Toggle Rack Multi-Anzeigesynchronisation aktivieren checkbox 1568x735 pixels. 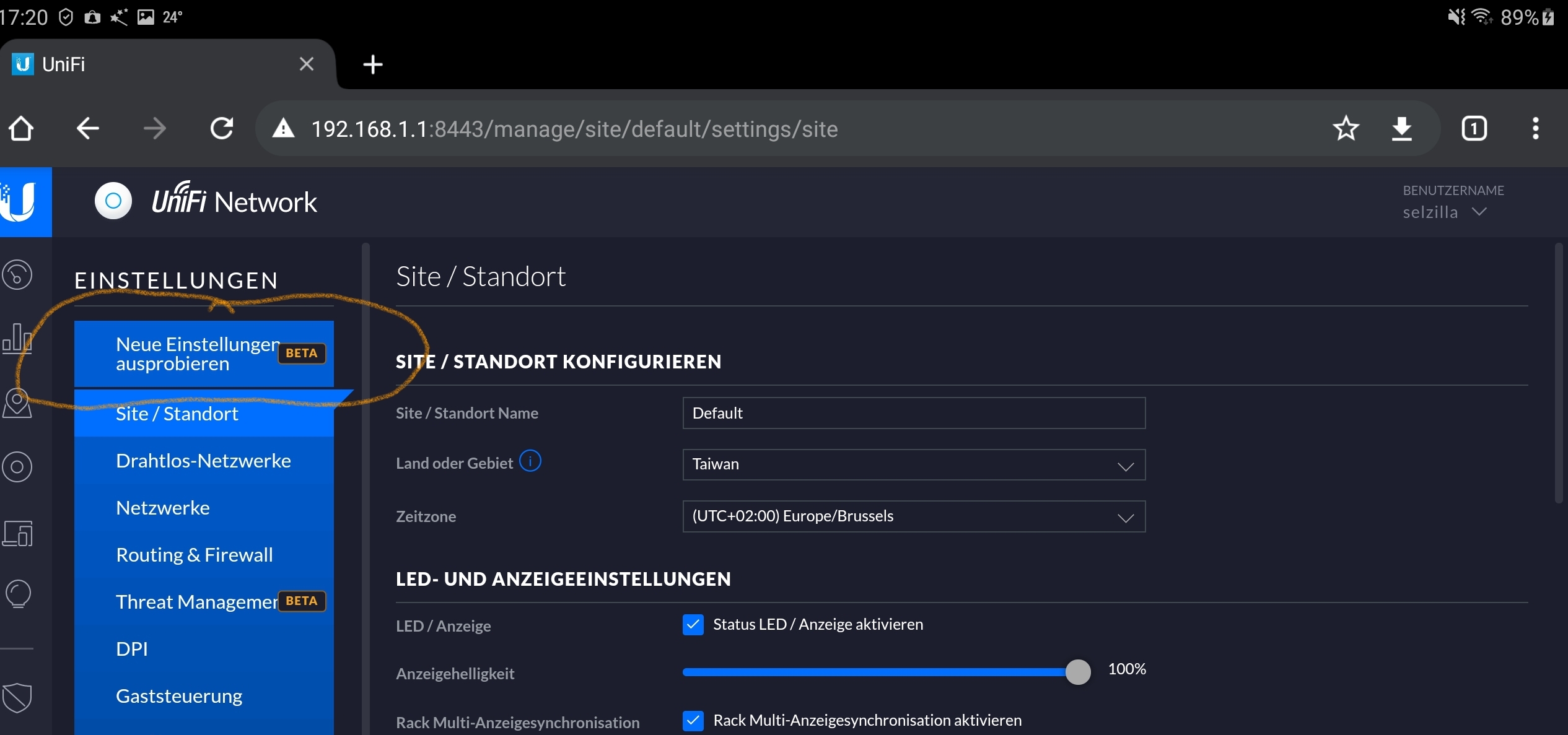(693, 721)
